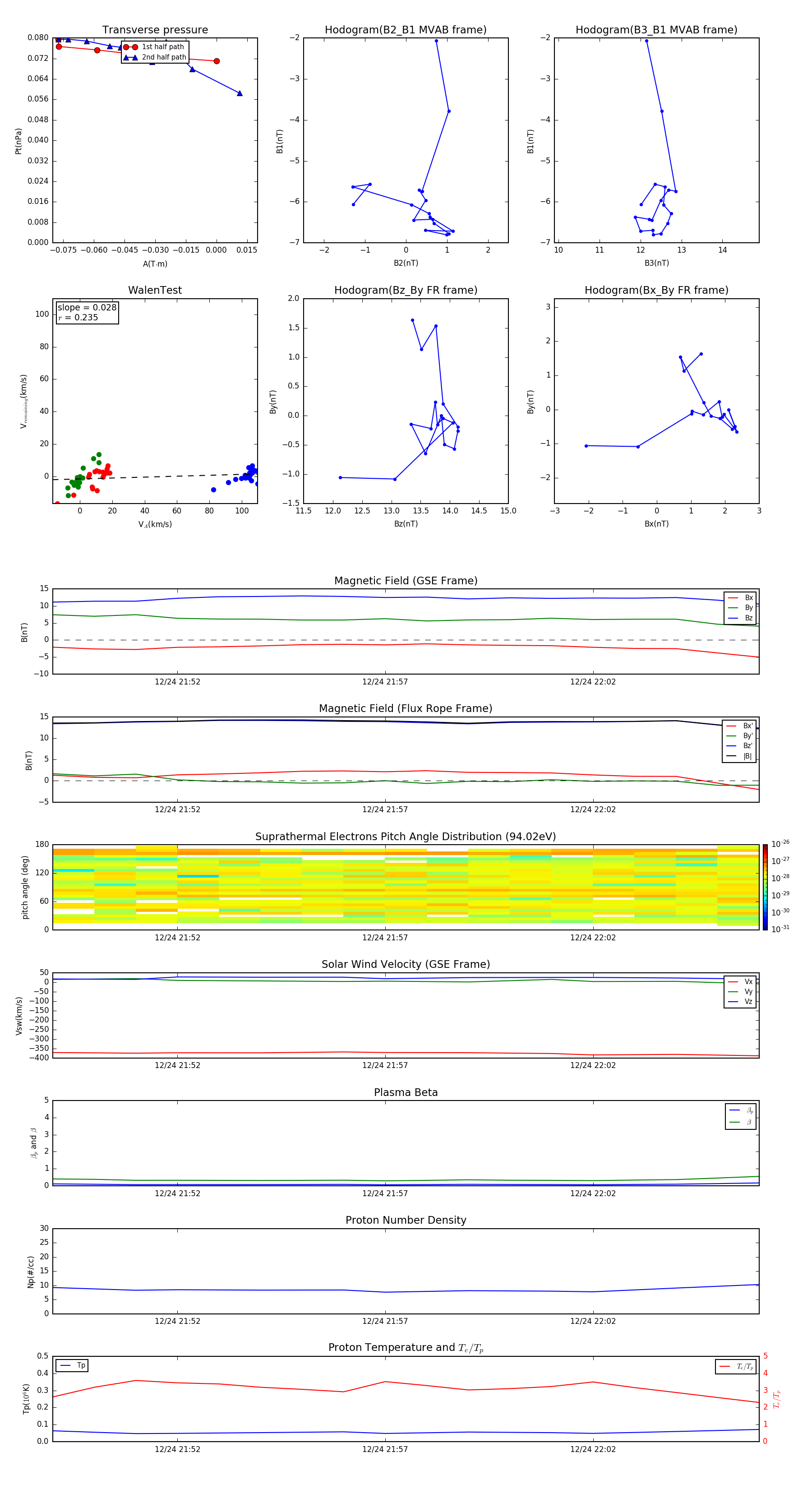Click the "Bx'" legend entry in Flux Rope plot
This screenshot has width=812, height=1489.
click(740, 726)
